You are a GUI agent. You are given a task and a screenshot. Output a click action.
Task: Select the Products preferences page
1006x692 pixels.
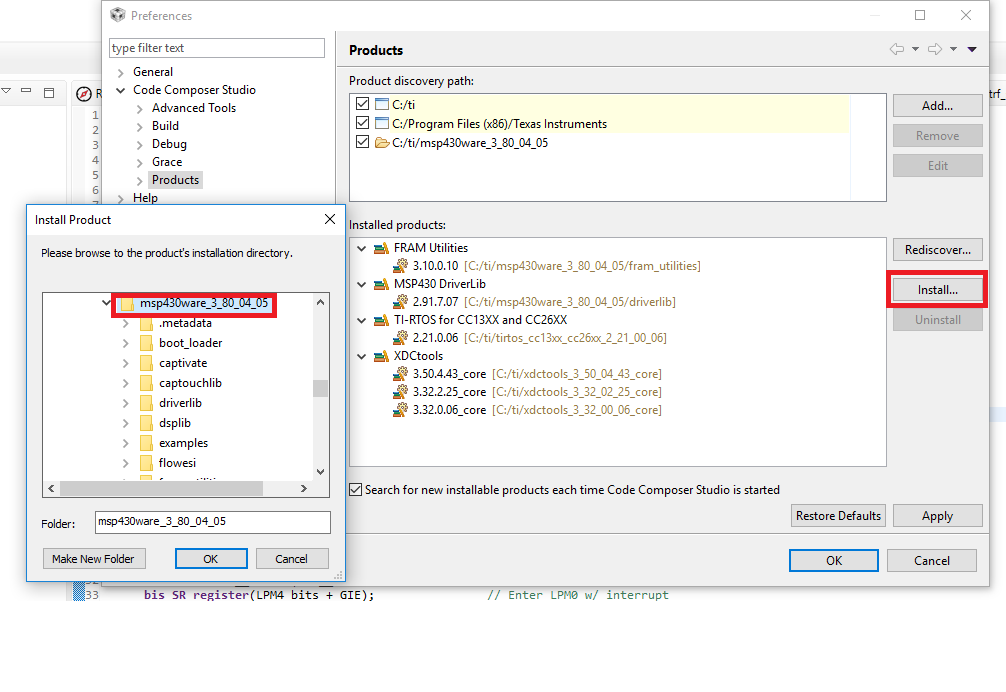coord(176,180)
